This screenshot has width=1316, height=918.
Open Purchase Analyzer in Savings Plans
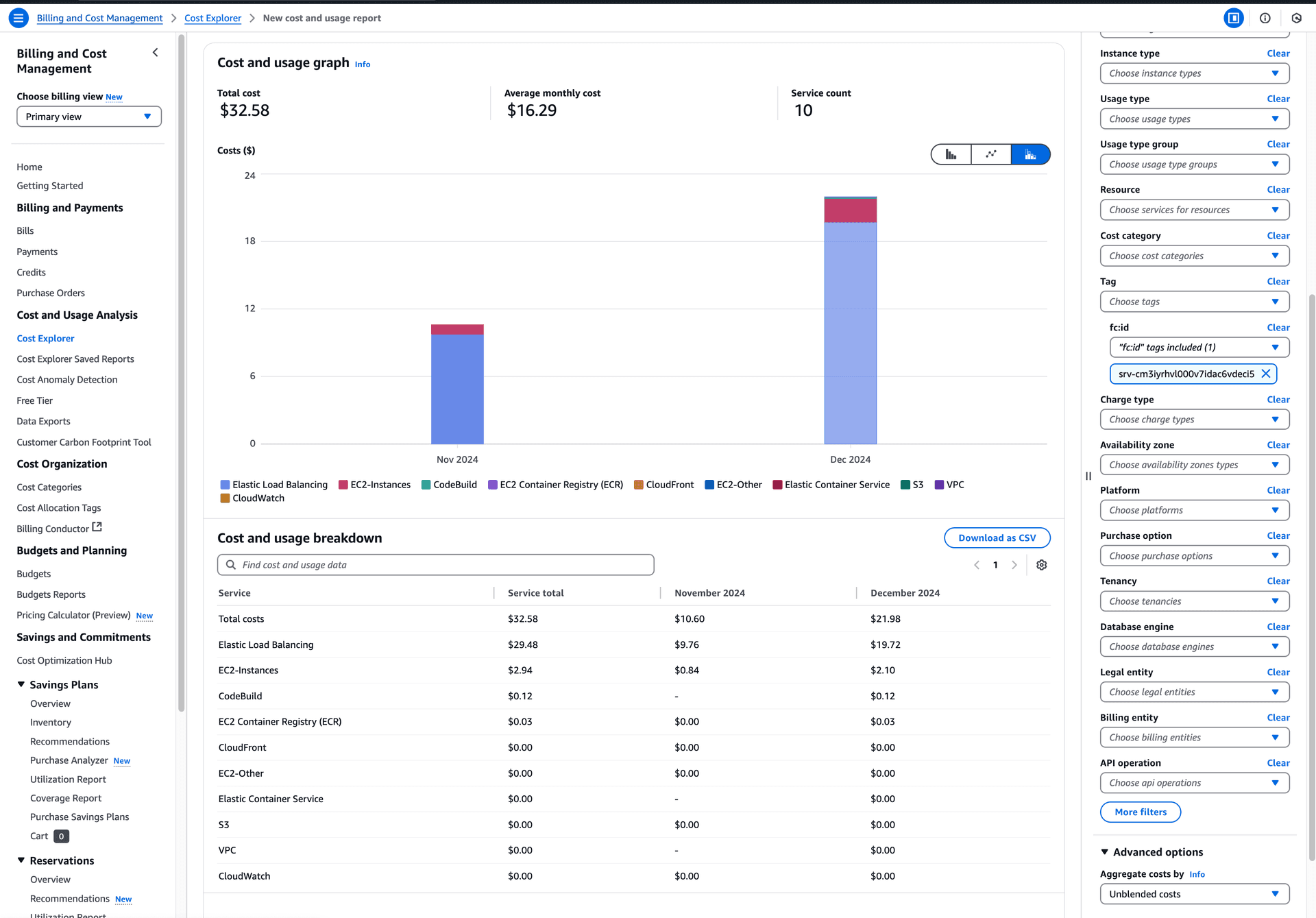69,760
